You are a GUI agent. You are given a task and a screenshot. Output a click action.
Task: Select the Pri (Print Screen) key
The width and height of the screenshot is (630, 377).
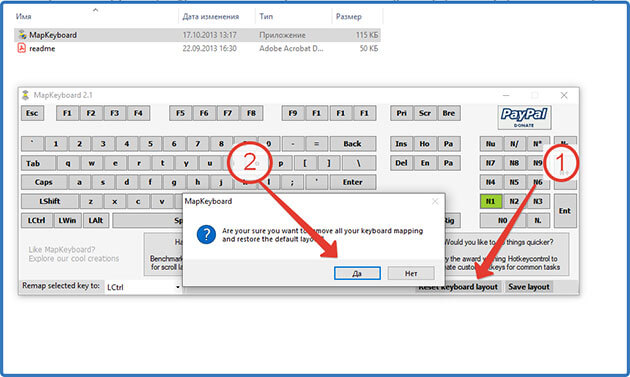click(x=401, y=113)
